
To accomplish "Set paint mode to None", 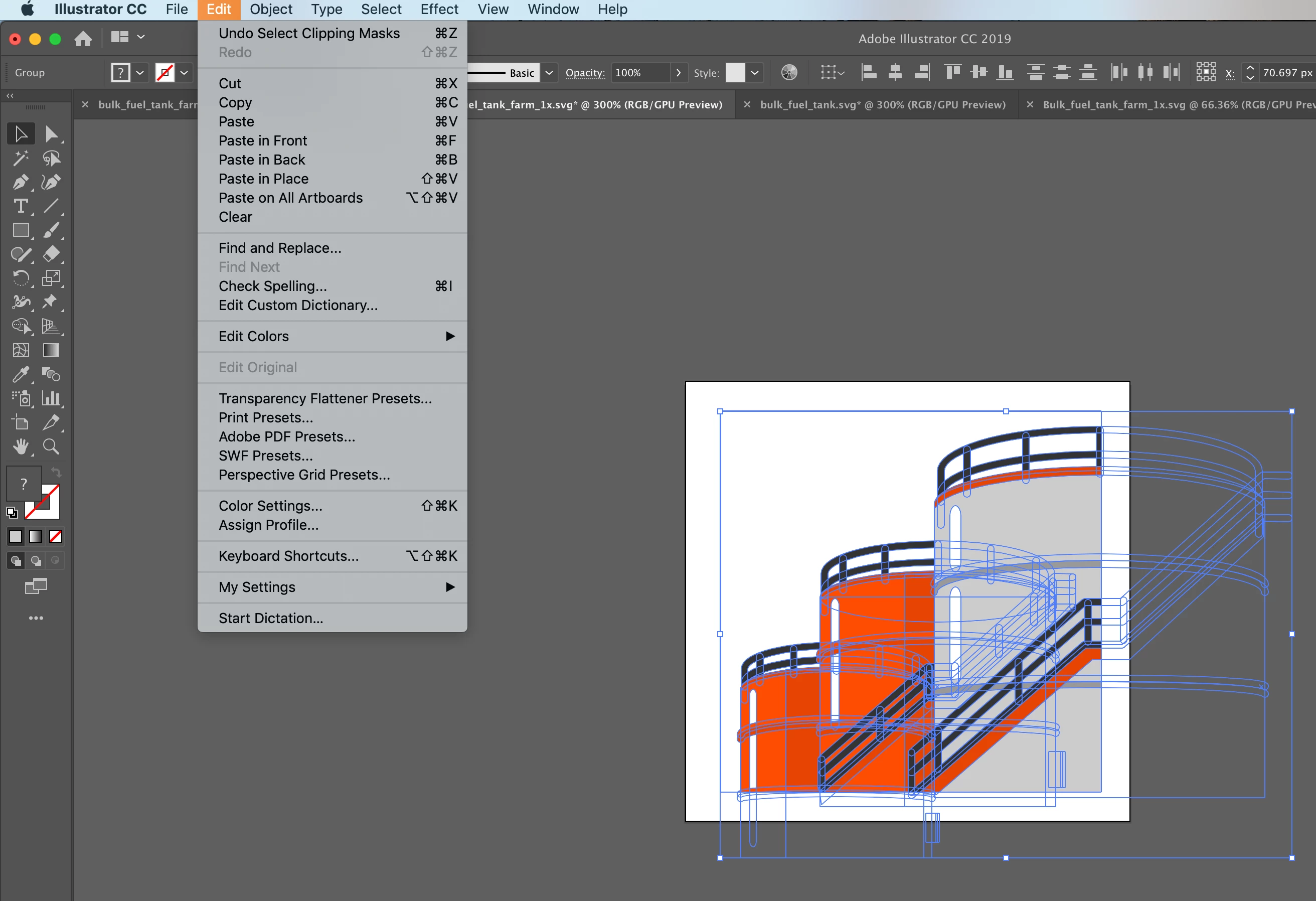I will (56, 536).
